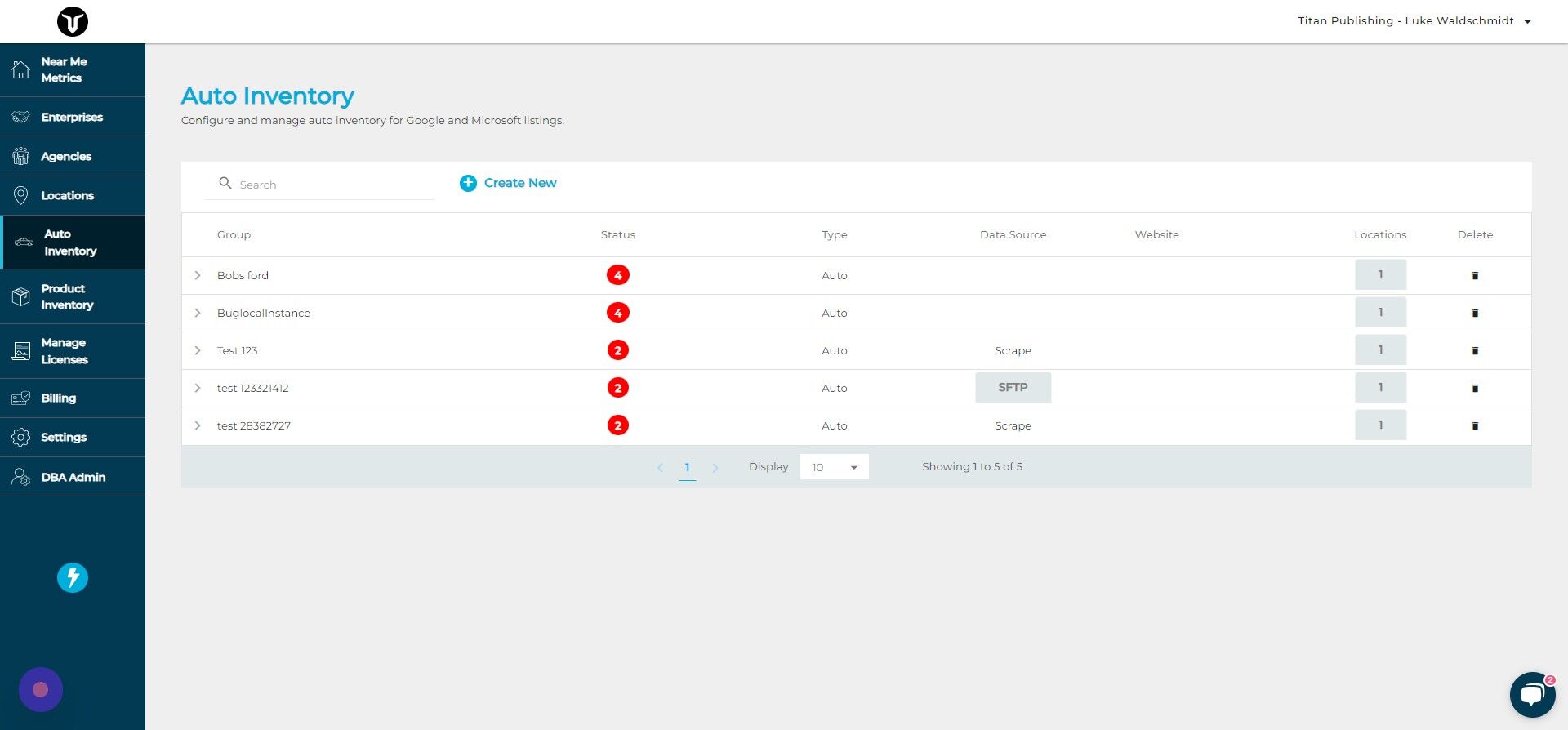Image resolution: width=1568 pixels, height=730 pixels.
Task: Click locations count for test 28382727
Action: point(1380,425)
